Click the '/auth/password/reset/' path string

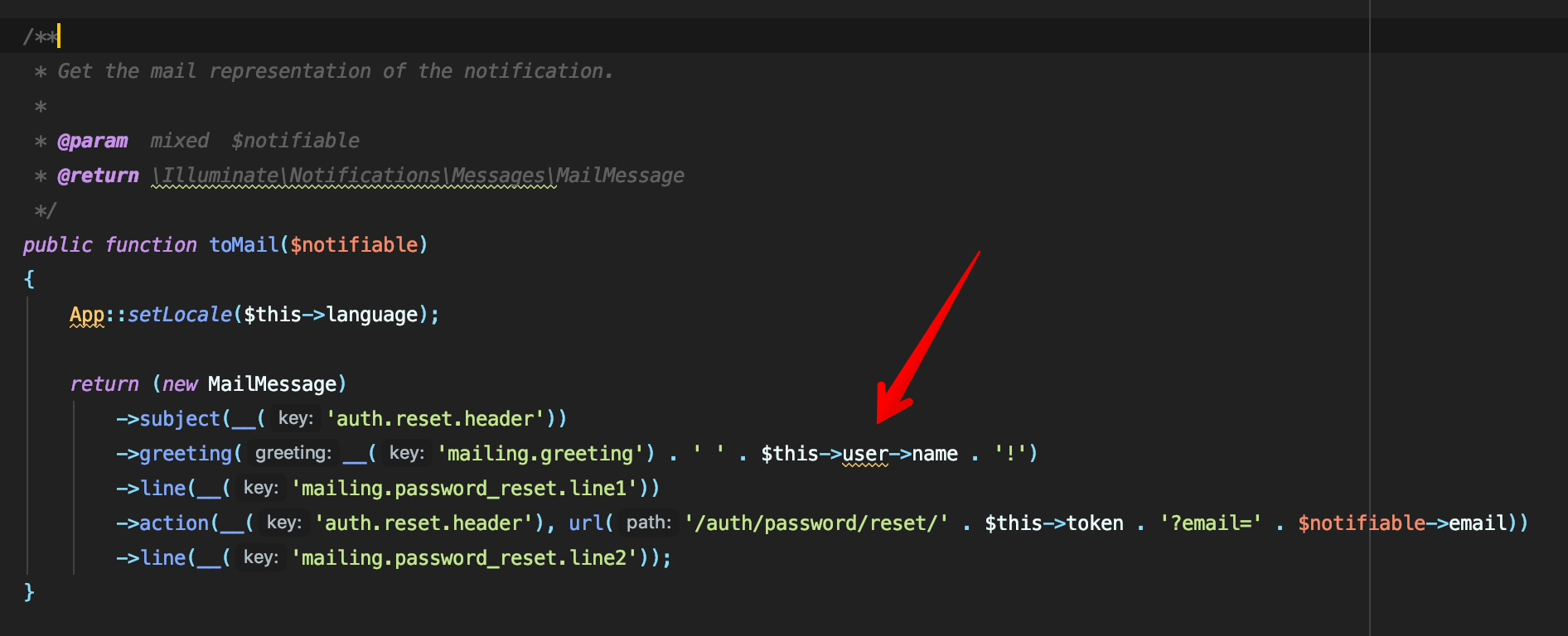(x=816, y=523)
